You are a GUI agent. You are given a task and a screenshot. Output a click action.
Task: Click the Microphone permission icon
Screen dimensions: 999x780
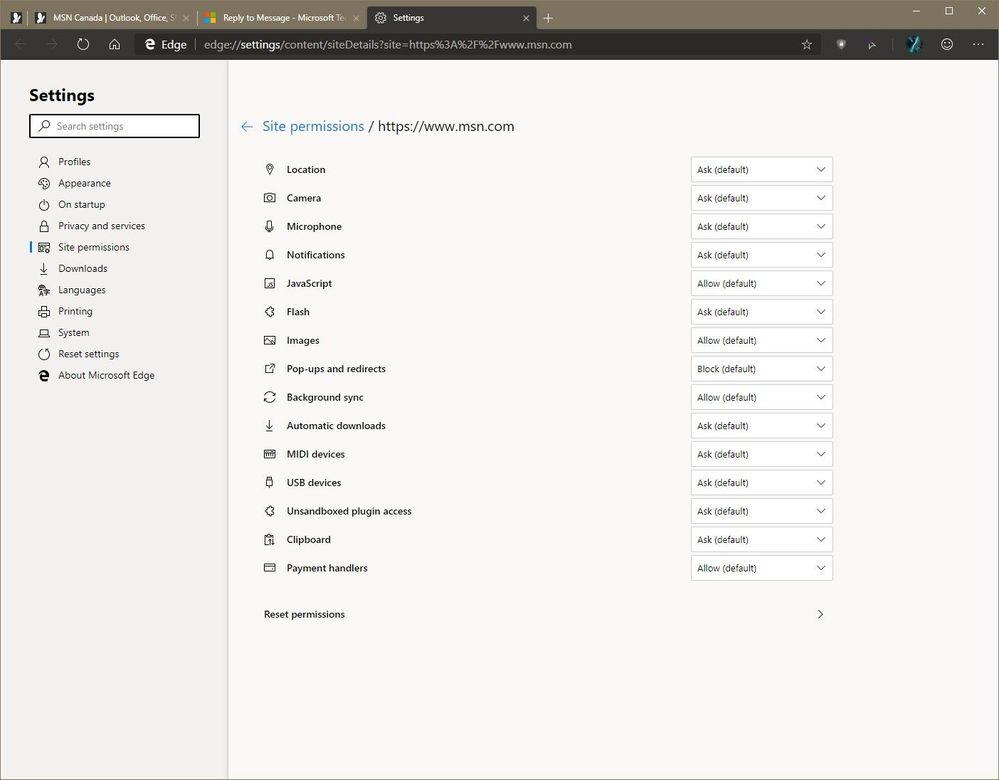click(x=270, y=226)
